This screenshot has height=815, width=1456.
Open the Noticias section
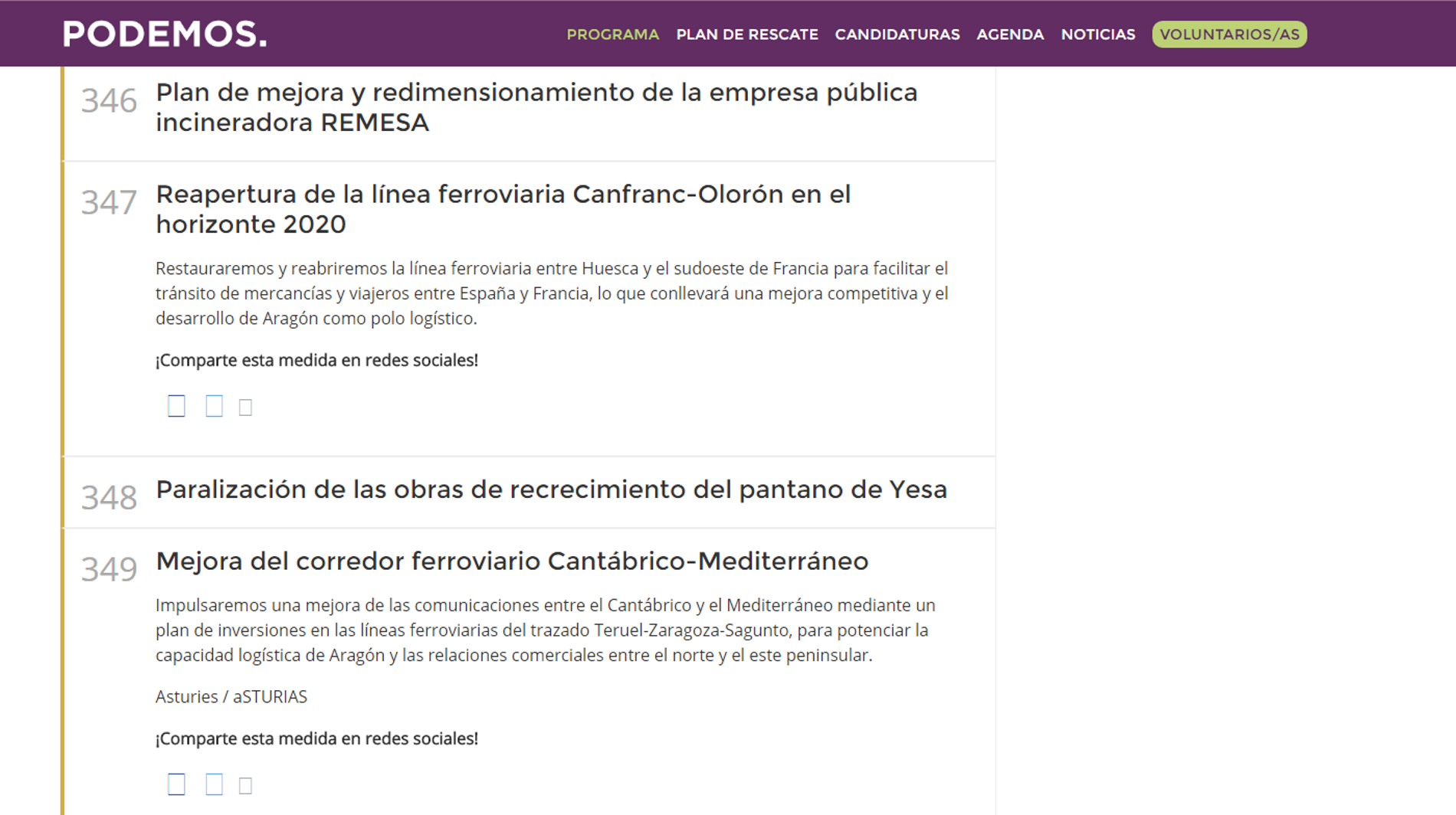1097,34
